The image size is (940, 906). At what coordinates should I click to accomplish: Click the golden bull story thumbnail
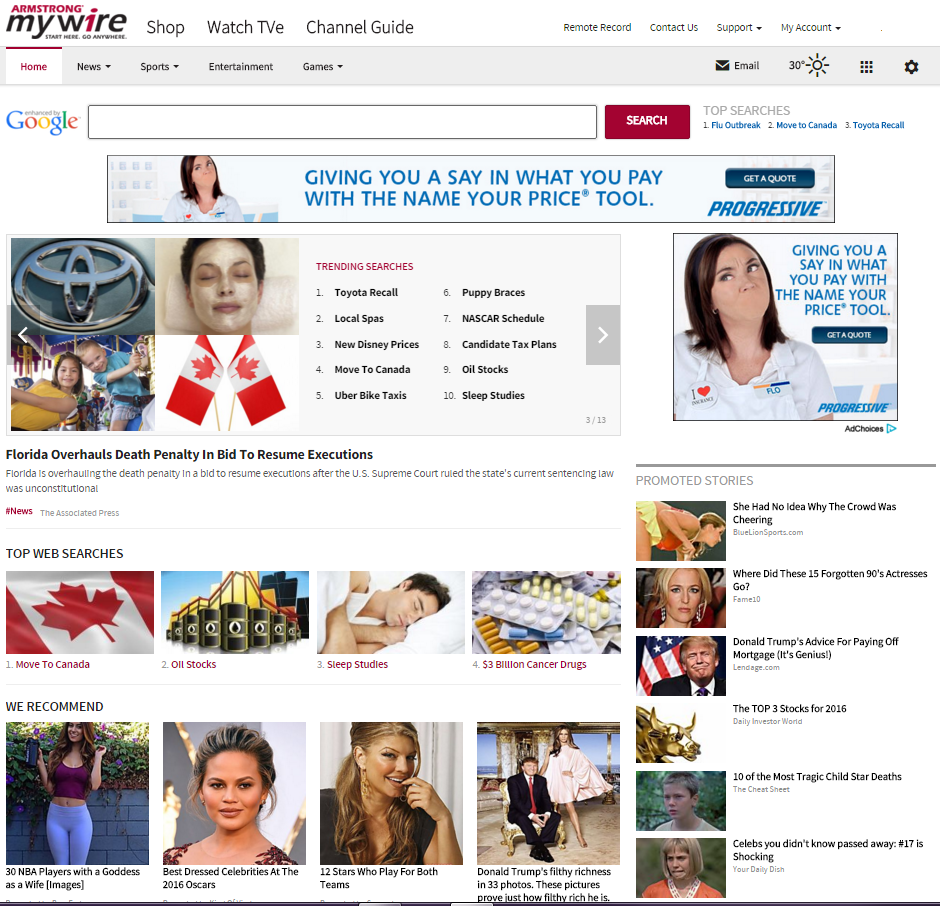click(680, 733)
